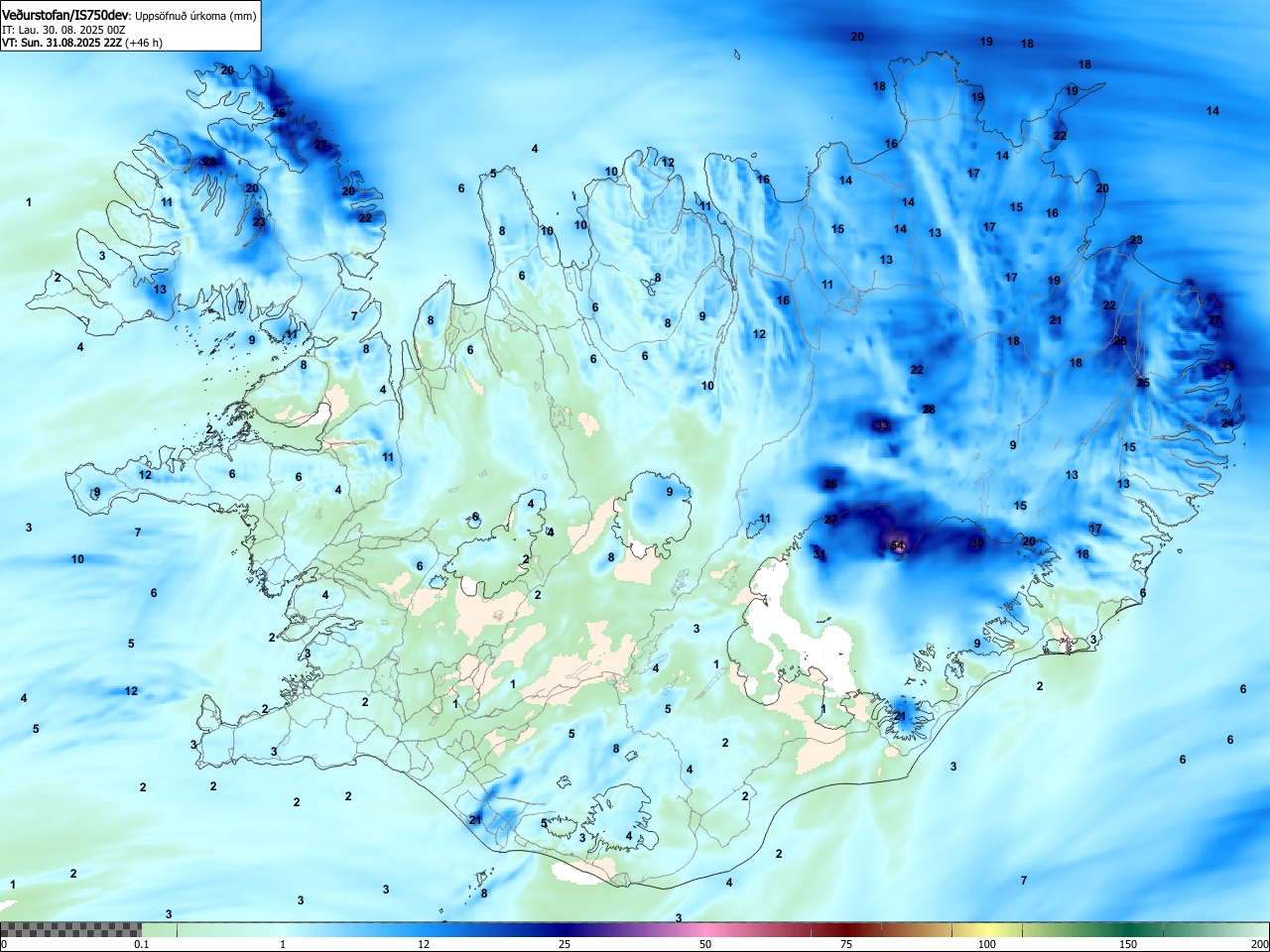Click the 31 value on the map
This screenshot has height=952, width=1270.
820,553
